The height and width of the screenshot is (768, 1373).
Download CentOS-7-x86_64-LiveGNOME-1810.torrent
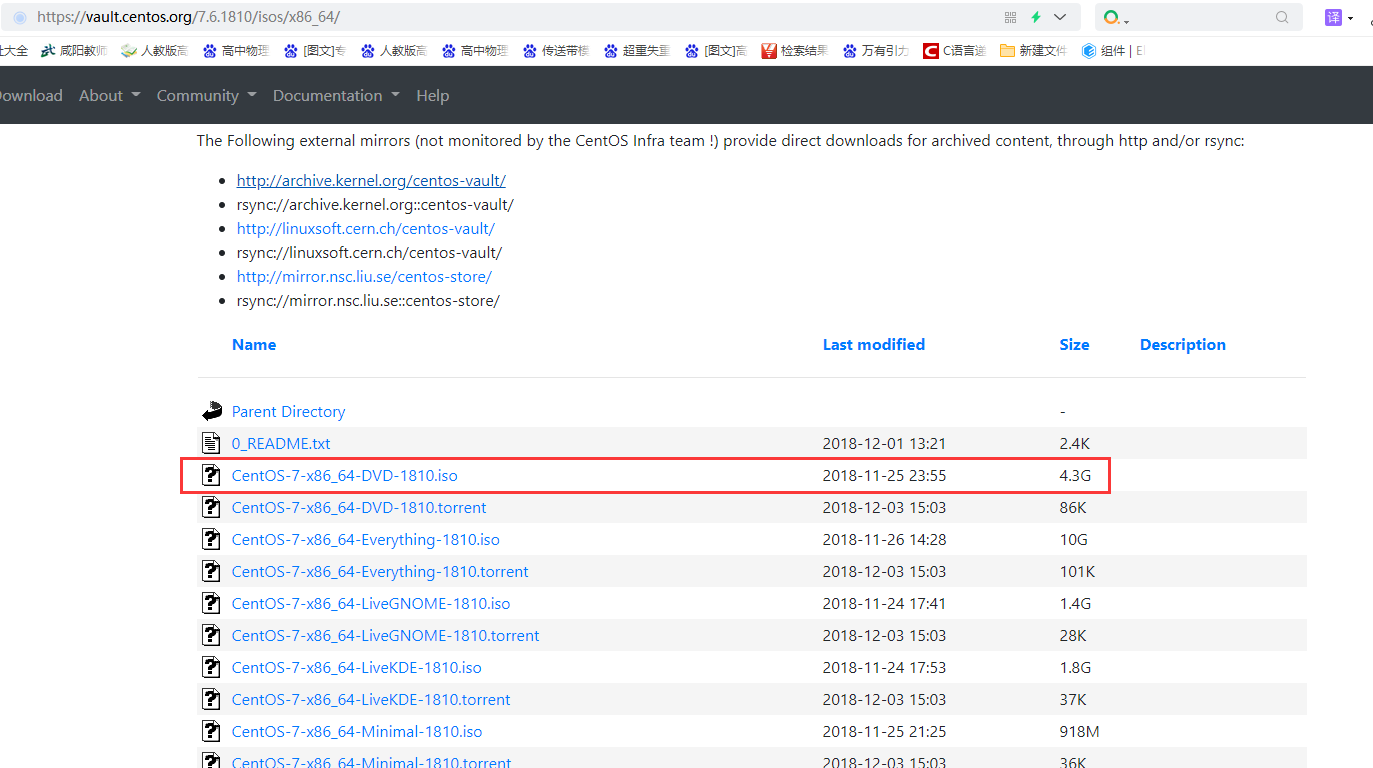(386, 636)
